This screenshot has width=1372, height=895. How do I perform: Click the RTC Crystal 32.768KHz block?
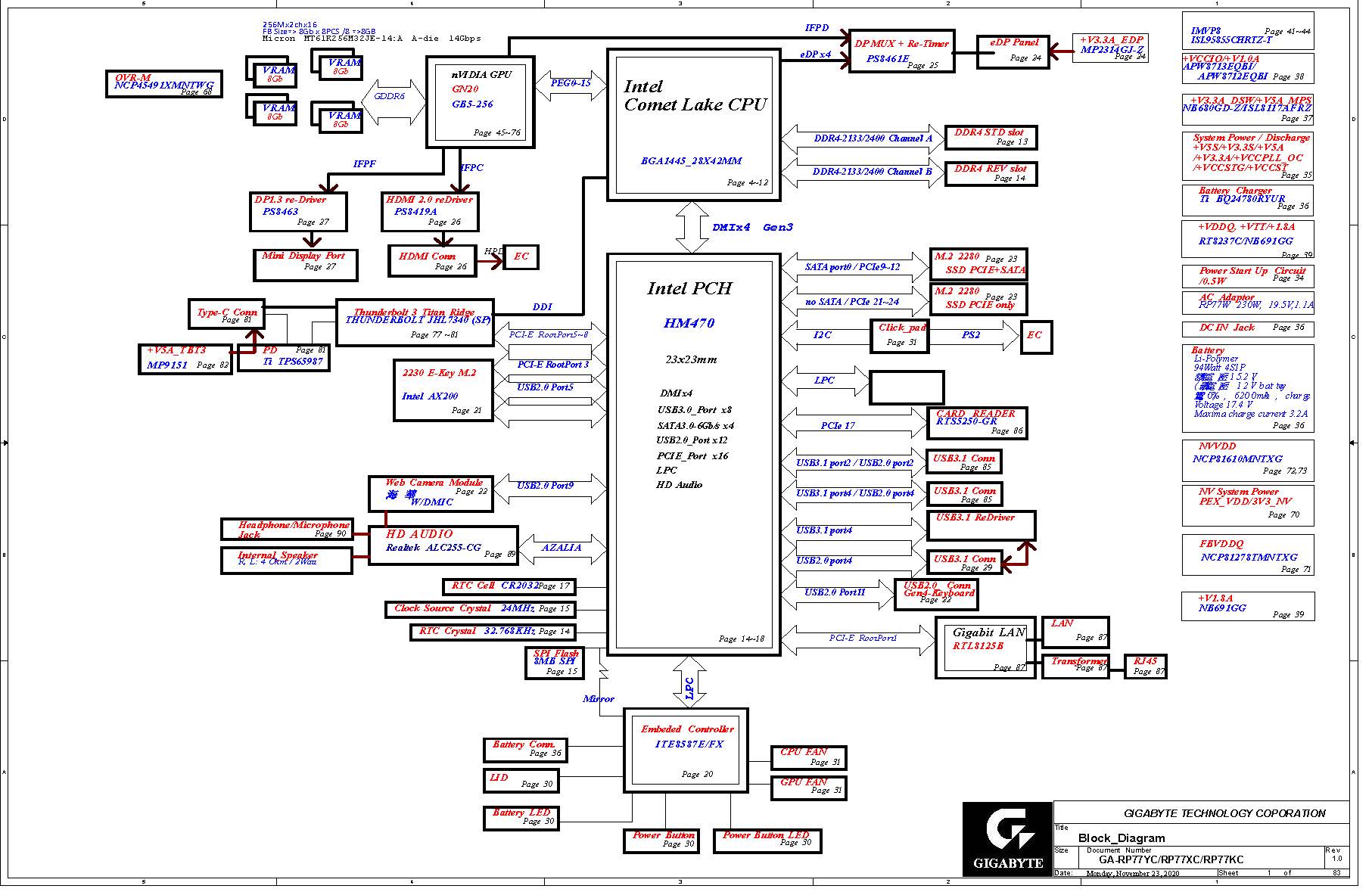coord(493,632)
